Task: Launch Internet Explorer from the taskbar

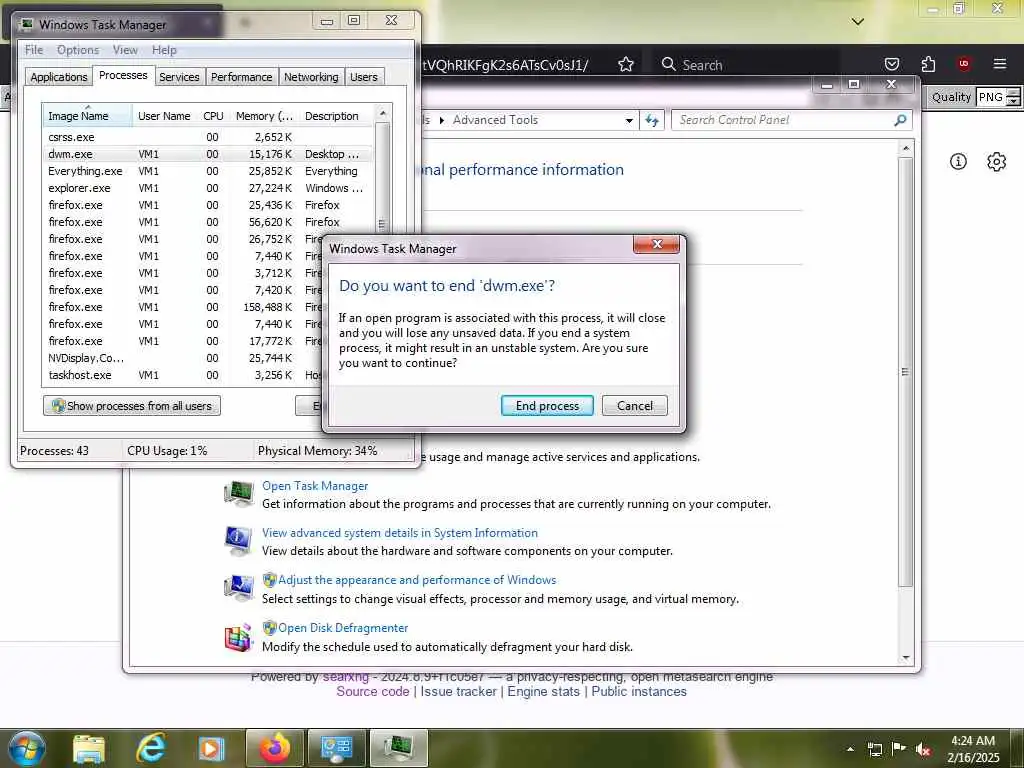Action: coord(151,748)
